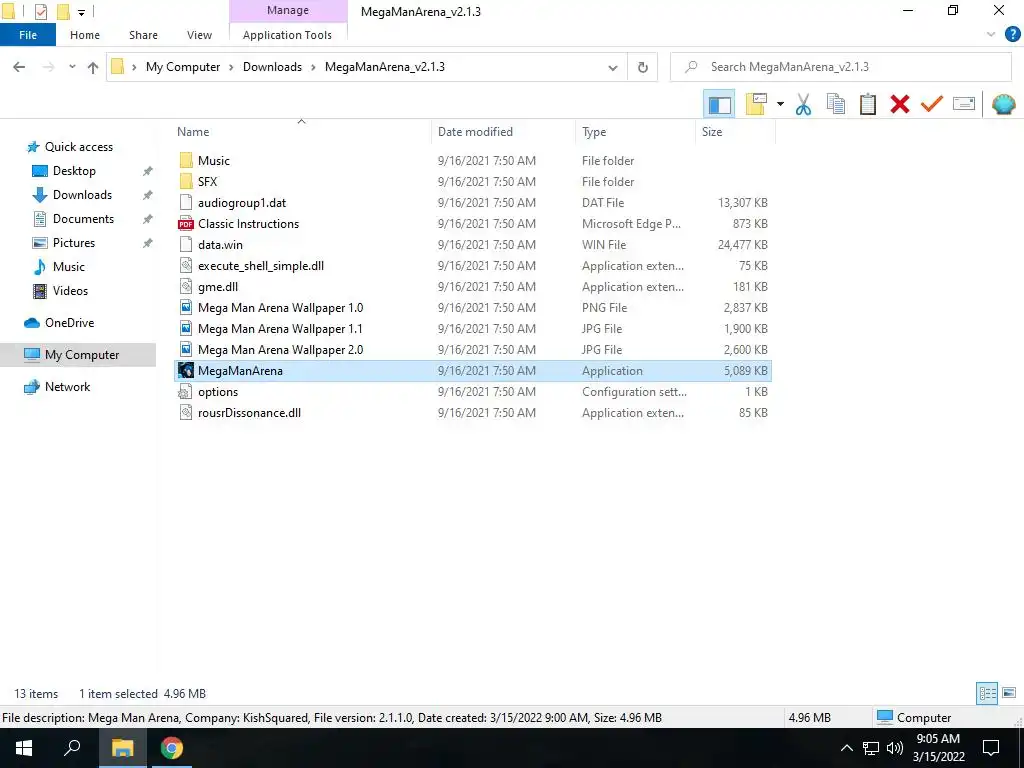Sort by the Size column header
The width and height of the screenshot is (1024, 768).
(735, 132)
